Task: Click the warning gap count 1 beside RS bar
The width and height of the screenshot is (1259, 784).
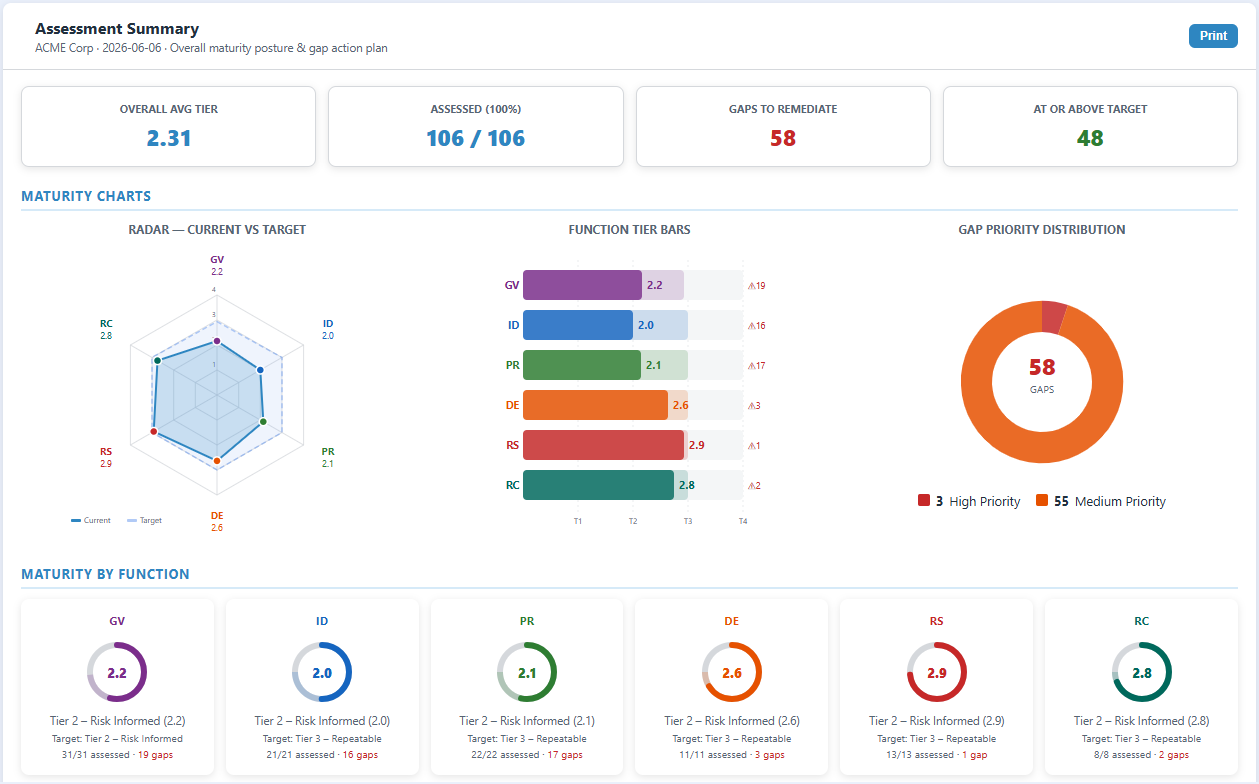Action: (755, 446)
